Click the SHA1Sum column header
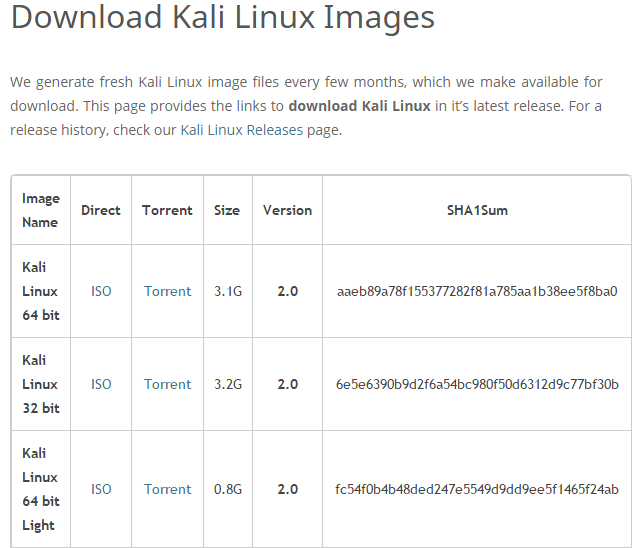 pos(477,210)
